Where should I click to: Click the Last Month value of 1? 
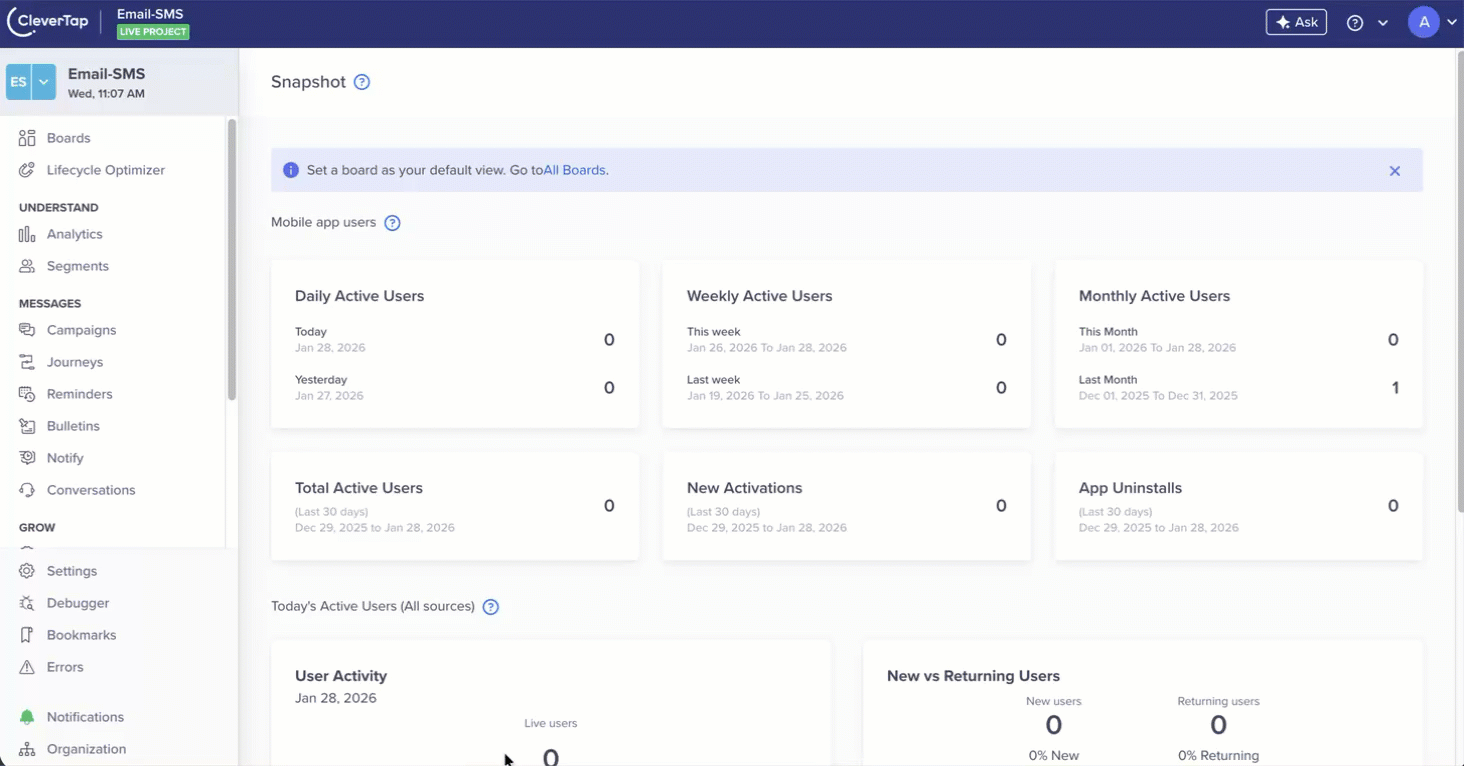tap(1395, 388)
